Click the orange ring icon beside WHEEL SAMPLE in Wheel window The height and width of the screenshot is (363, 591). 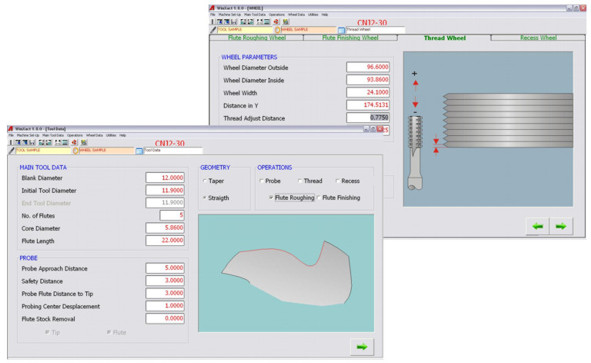pyautogui.click(x=277, y=30)
